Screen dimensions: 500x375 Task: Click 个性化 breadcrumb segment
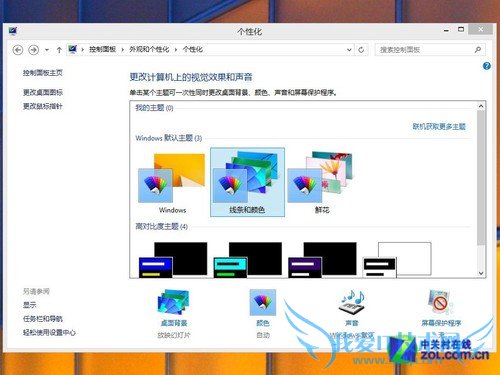(193, 49)
